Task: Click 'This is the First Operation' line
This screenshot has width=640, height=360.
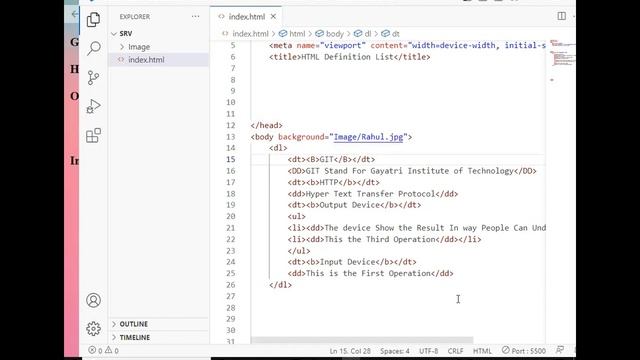Action: [370, 273]
